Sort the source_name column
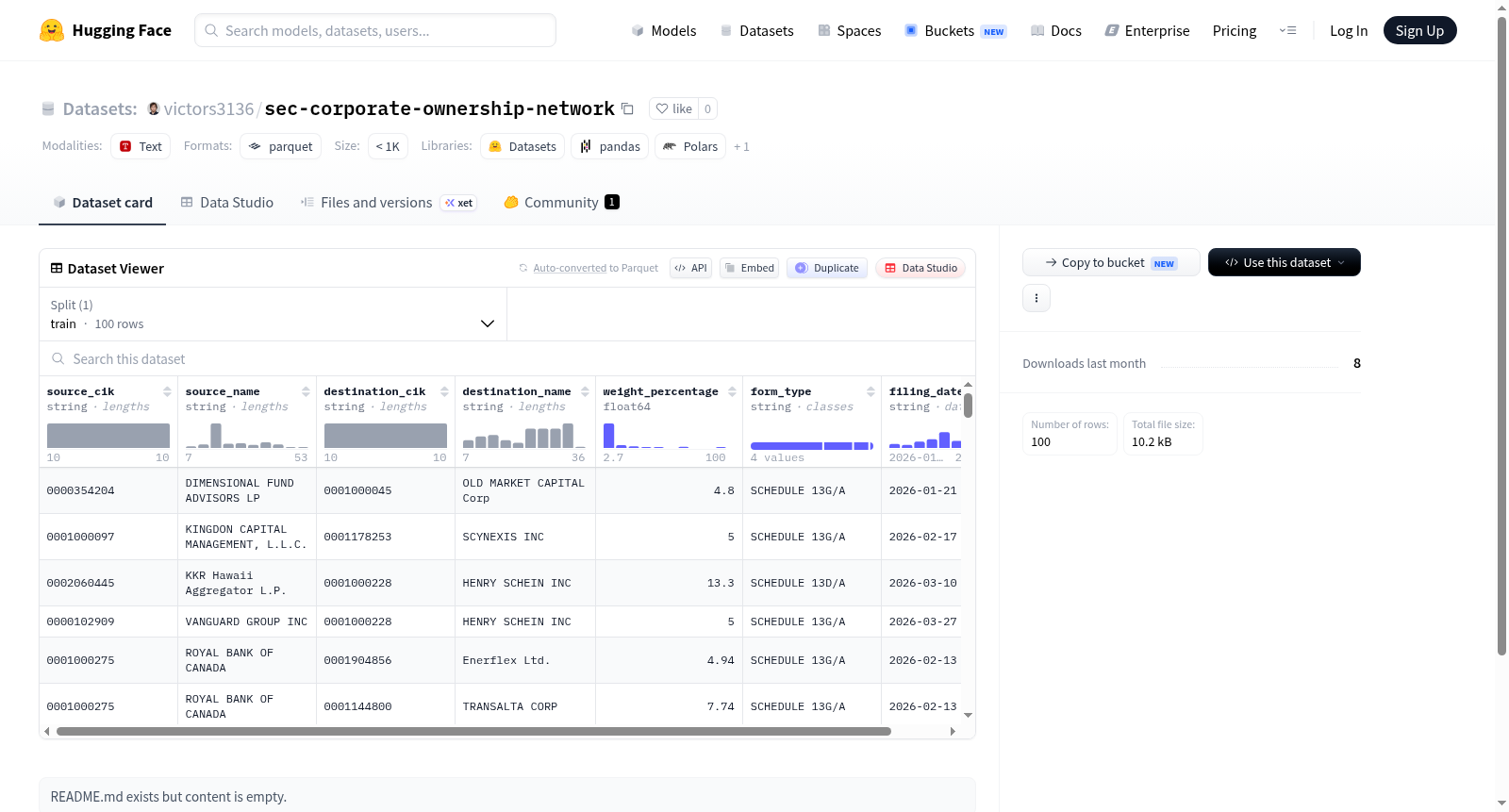Image resolution: width=1509 pixels, height=812 pixels. click(x=306, y=391)
